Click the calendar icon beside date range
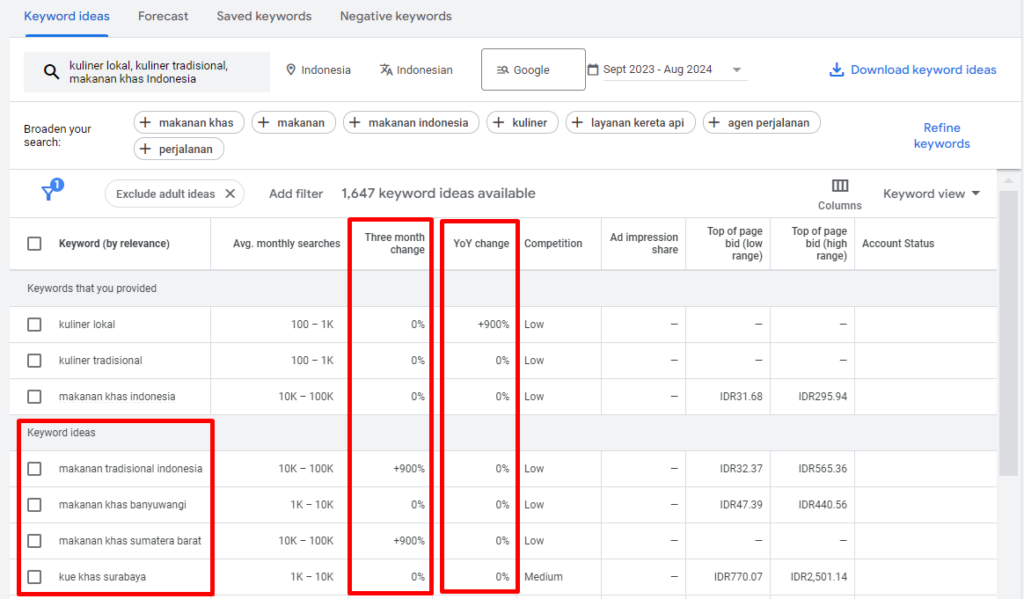The width and height of the screenshot is (1024, 599). 593,69
